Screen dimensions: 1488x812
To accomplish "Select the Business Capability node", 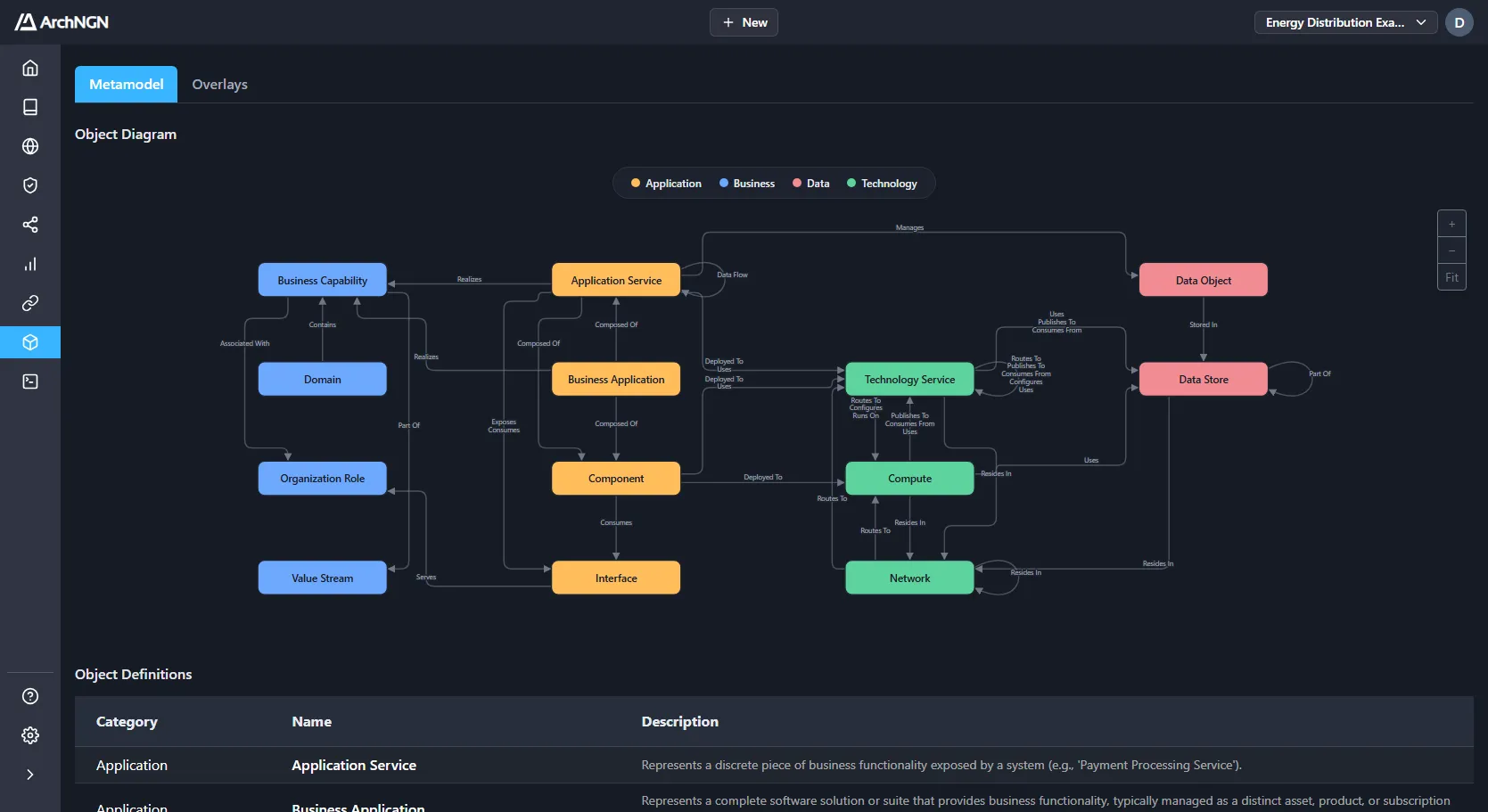I will pyautogui.click(x=323, y=280).
